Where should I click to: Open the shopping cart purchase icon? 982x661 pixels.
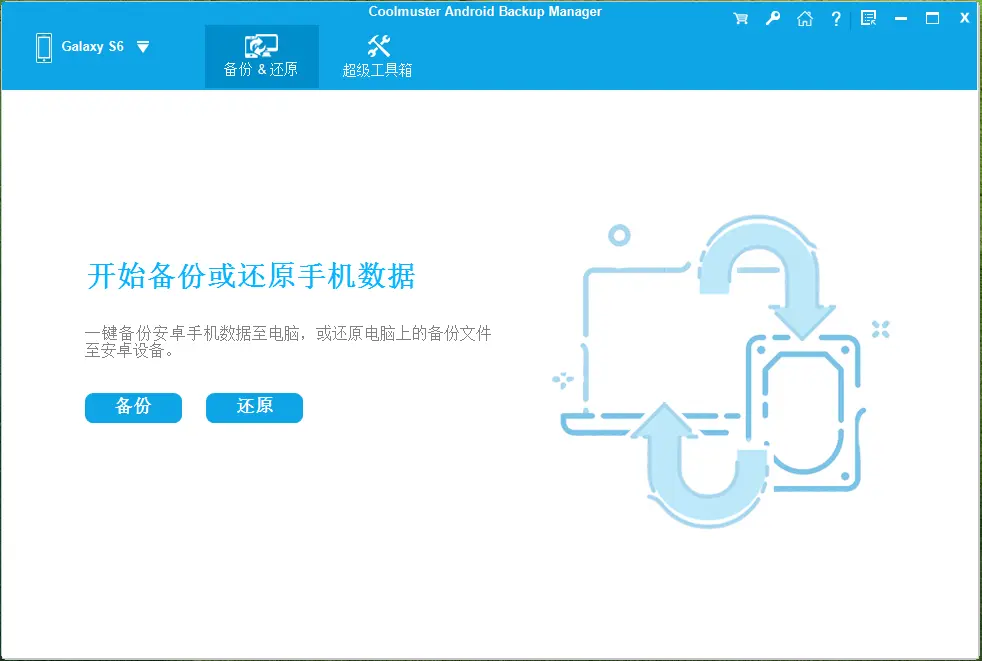click(740, 19)
